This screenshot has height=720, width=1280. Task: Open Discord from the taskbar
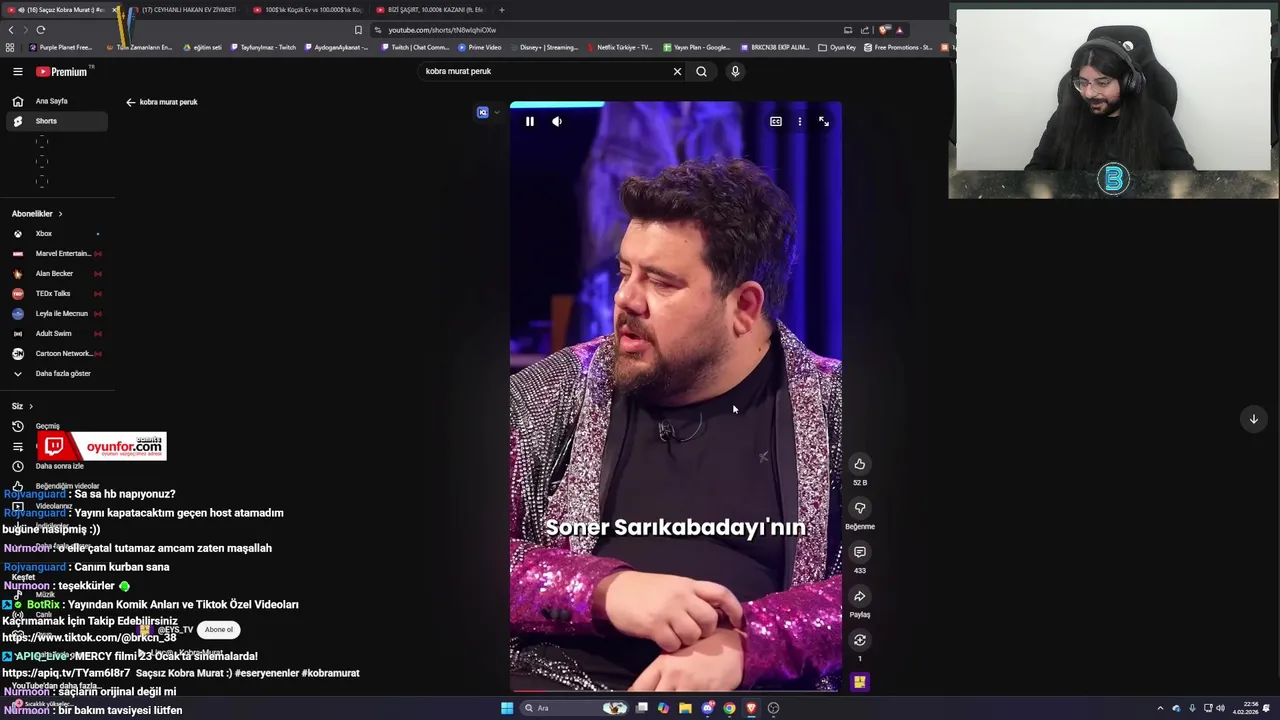pos(708,708)
